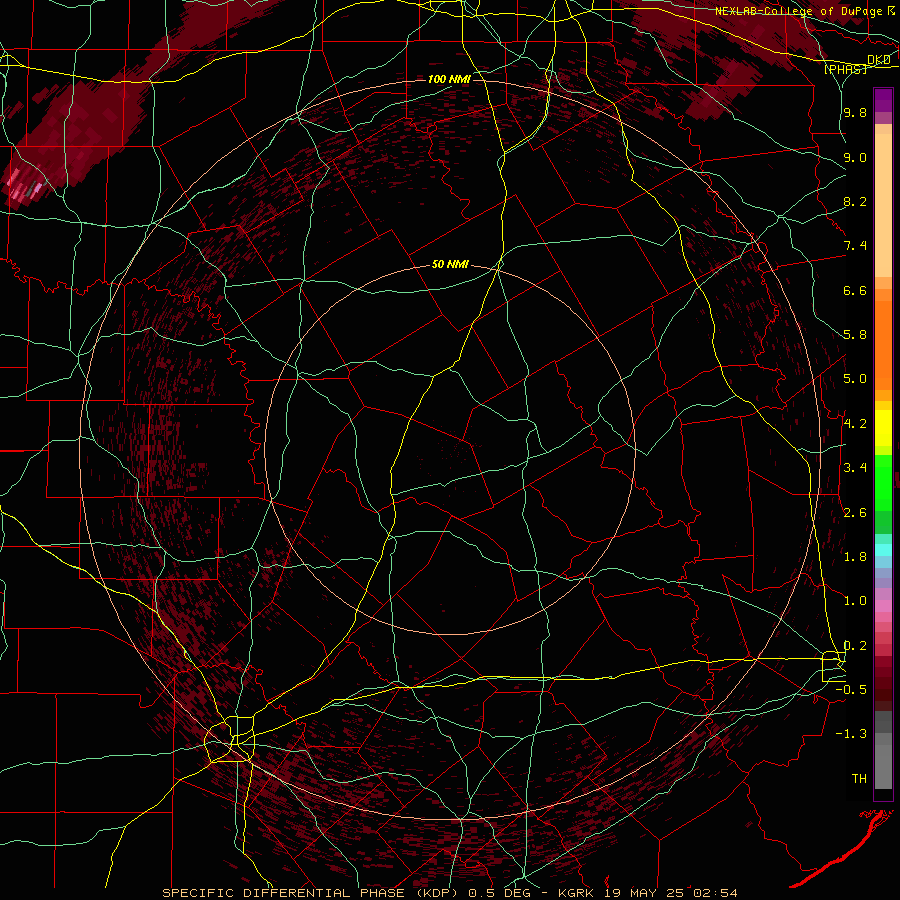Click the 7.4 scale value

[x=855, y=246]
